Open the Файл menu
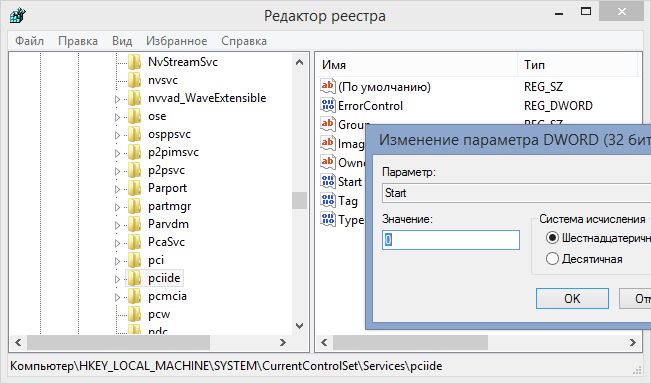Viewport: 651px width, 384px height. tap(29, 41)
